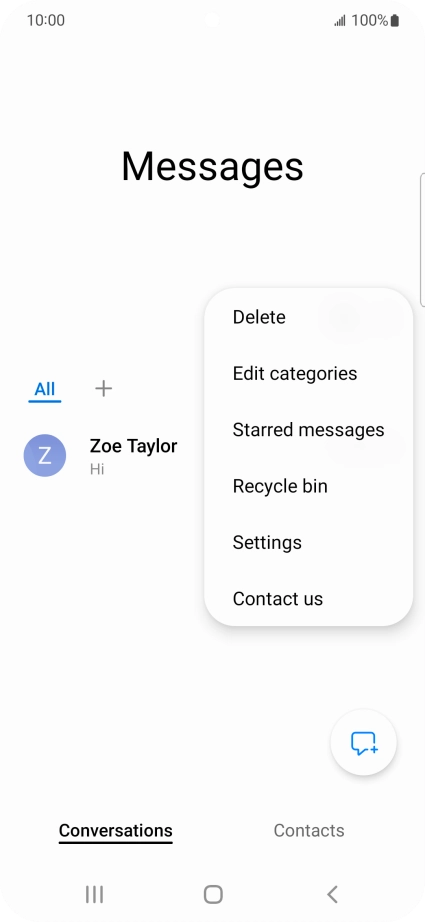Tap the edge panel handle

point(422,240)
